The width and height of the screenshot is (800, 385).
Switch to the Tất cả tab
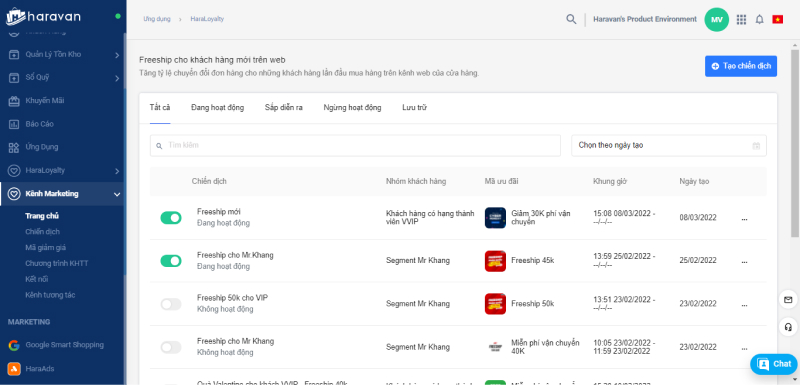coord(160,108)
